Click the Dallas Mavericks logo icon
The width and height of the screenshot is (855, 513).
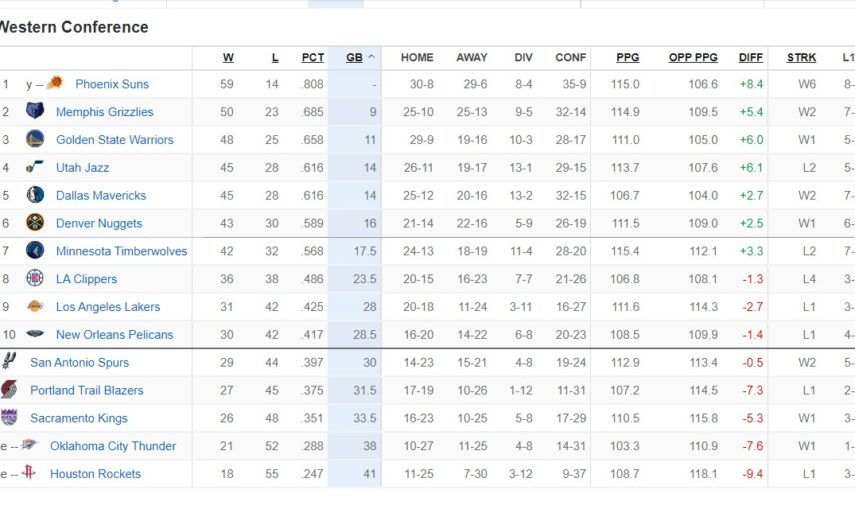(x=35, y=196)
